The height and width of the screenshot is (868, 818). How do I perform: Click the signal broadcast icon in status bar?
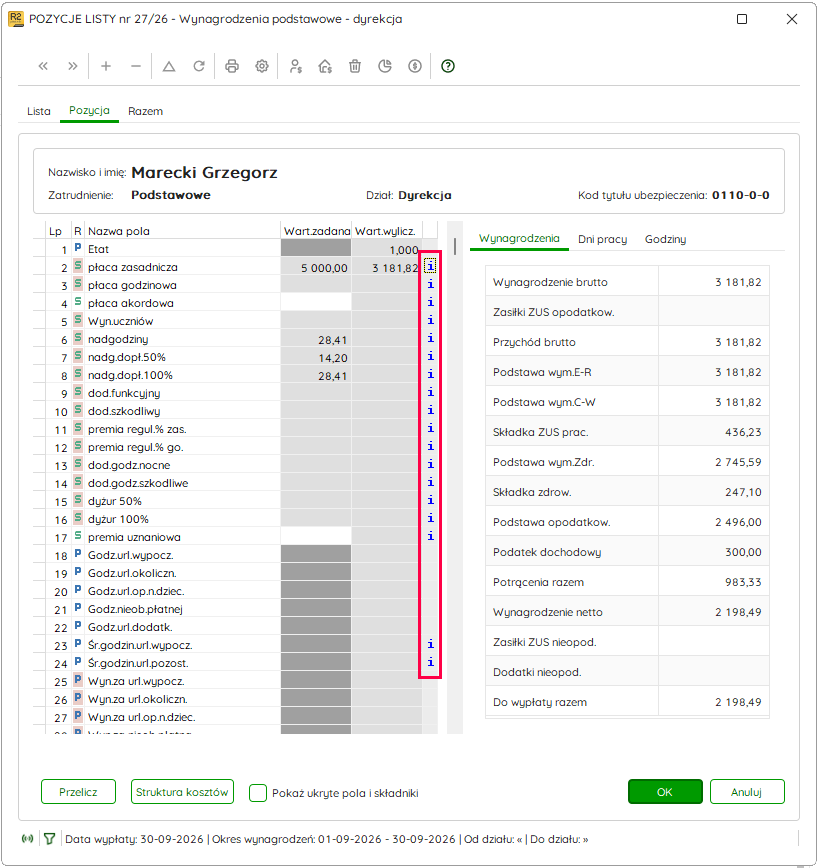coord(27,839)
